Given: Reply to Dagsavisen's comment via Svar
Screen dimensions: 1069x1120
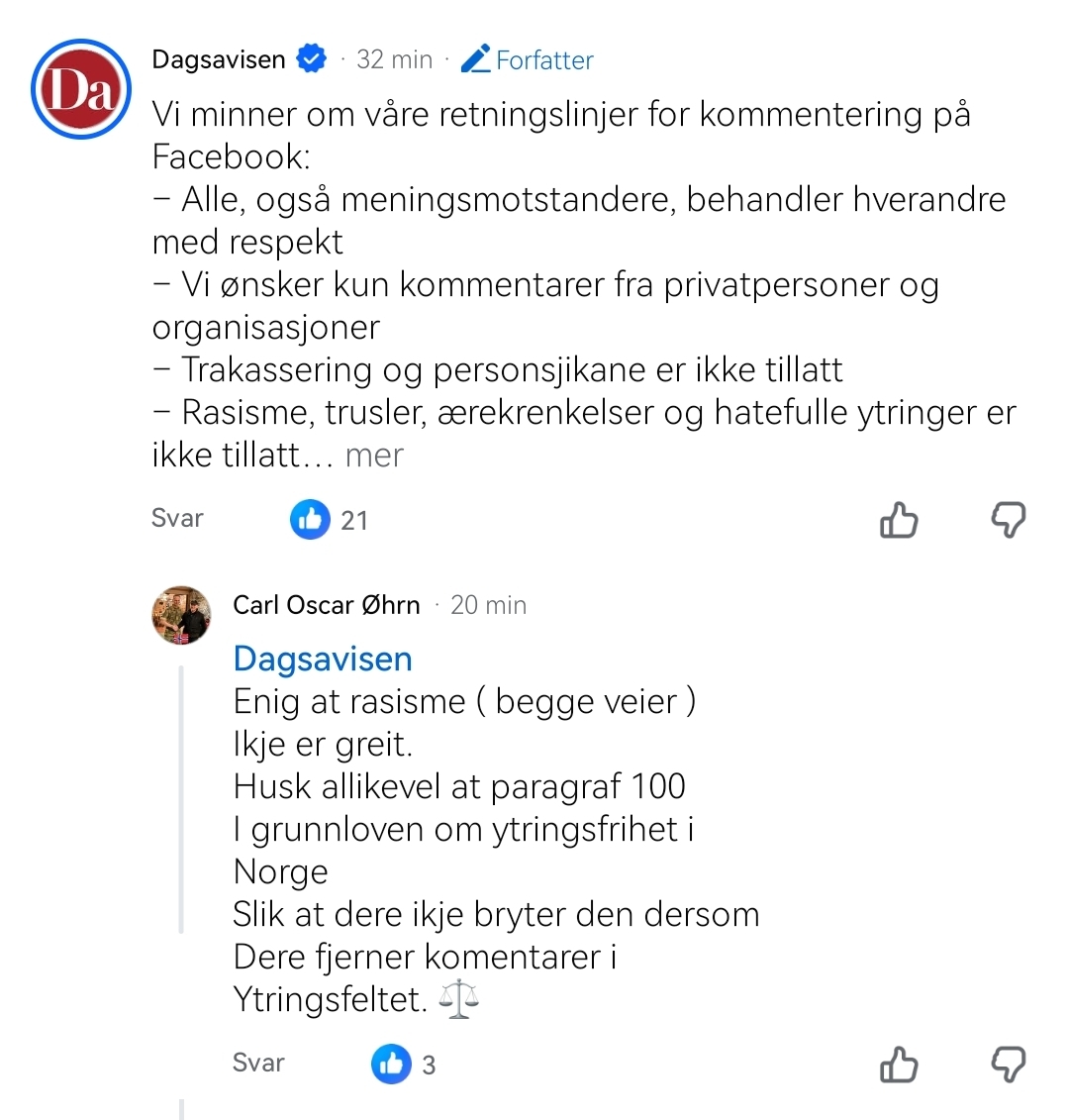Looking at the screenshot, I should [x=177, y=518].
